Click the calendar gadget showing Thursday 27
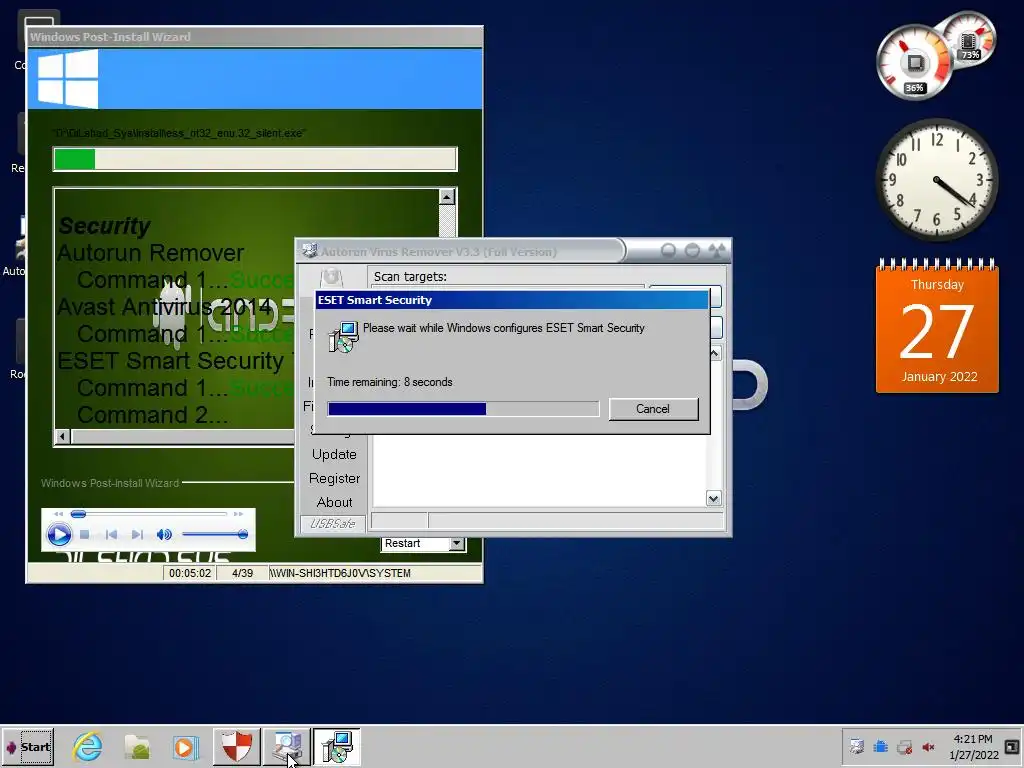Screen dimensions: 1024x768 coord(937,326)
